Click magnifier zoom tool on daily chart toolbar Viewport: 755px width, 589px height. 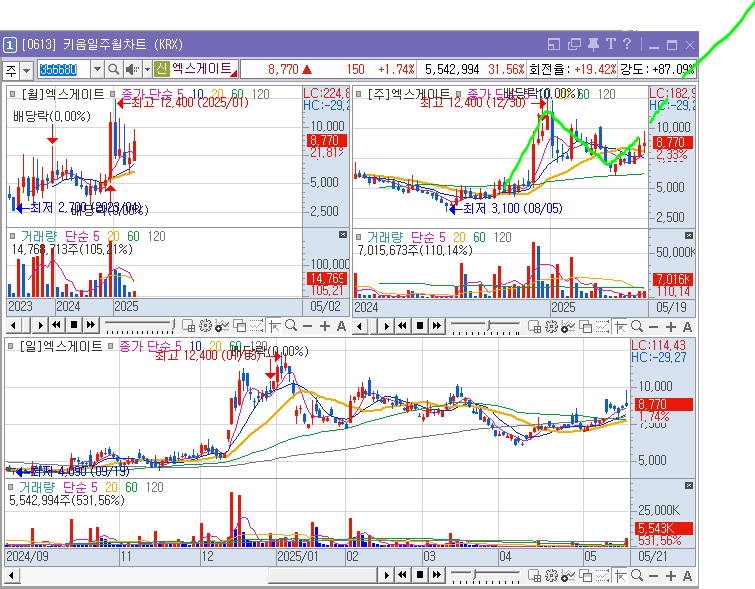[x=637, y=576]
